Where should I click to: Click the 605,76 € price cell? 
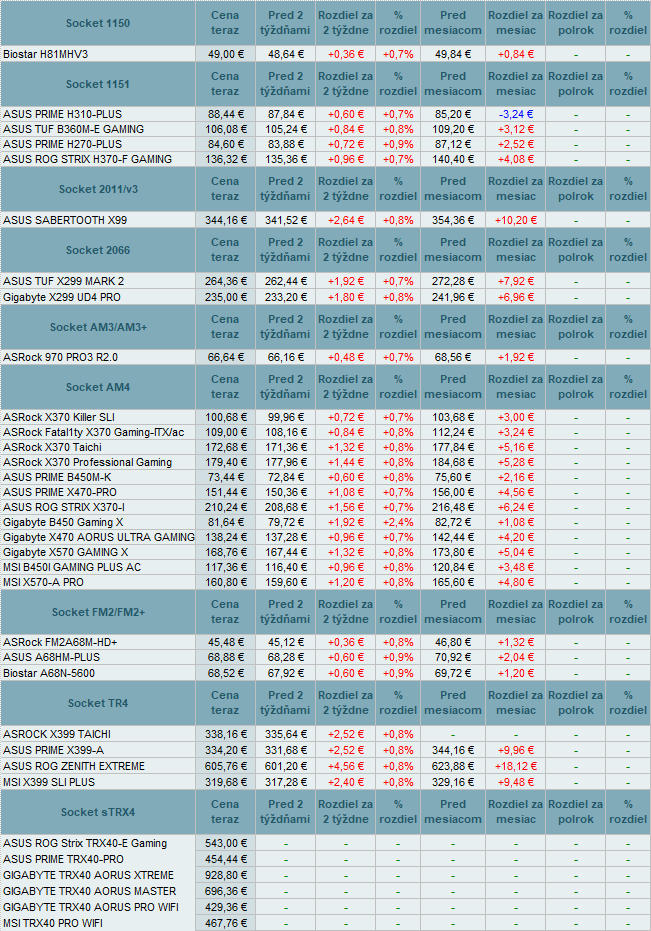[x=225, y=767]
